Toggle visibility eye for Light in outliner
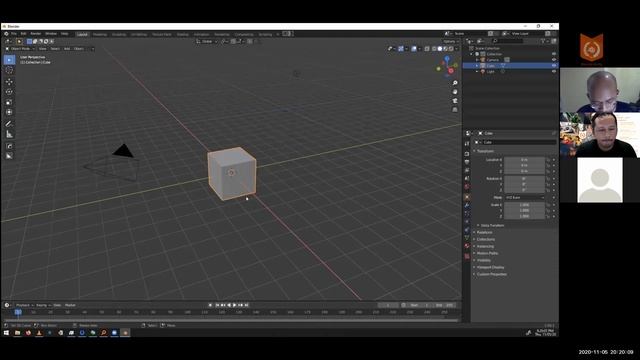This screenshot has width=640, height=360. pos(554,71)
